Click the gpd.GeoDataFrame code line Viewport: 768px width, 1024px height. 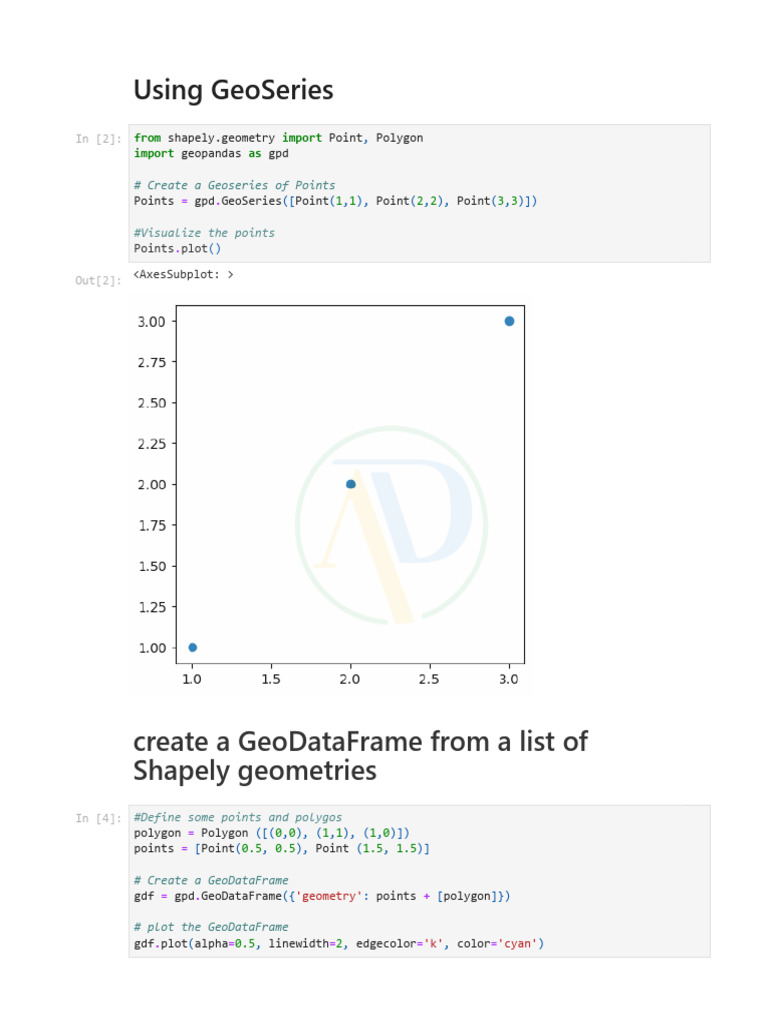pyautogui.click(x=322, y=896)
